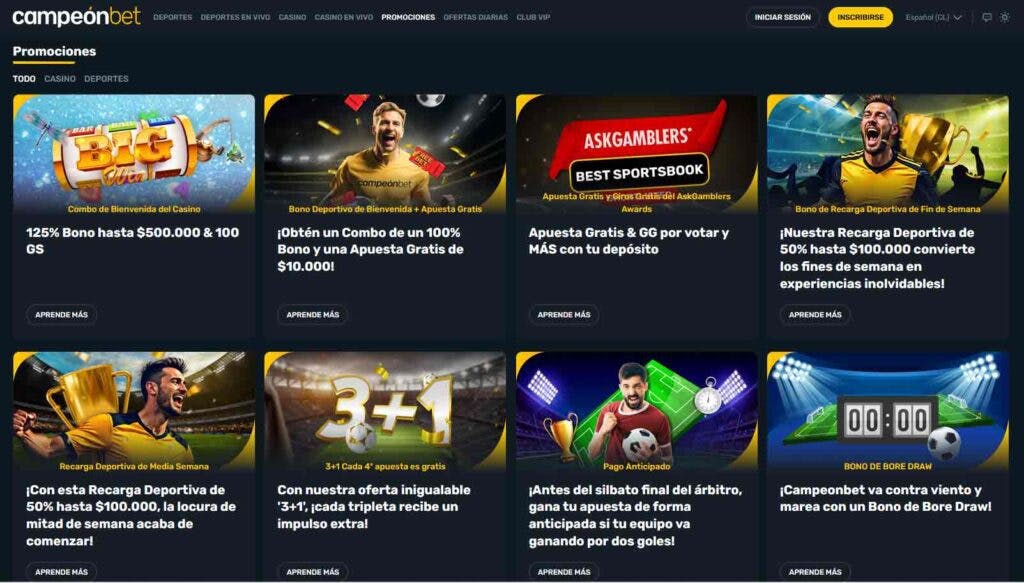This screenshot has height=583, width=1024.
Task: Go to CASINO EN VIVO in navigation
Action: (x=344, y=18)
